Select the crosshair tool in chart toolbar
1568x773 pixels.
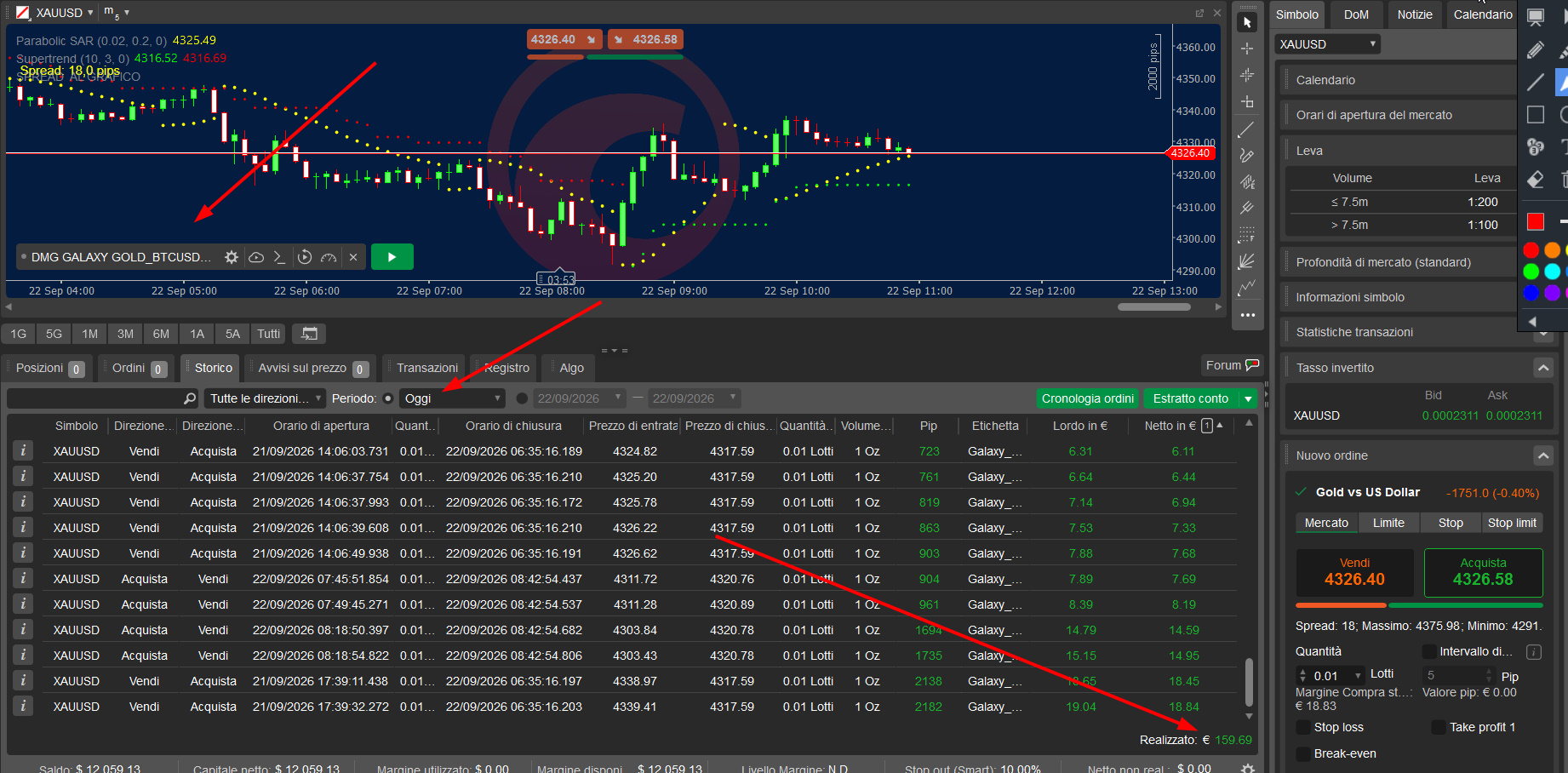1247,49
